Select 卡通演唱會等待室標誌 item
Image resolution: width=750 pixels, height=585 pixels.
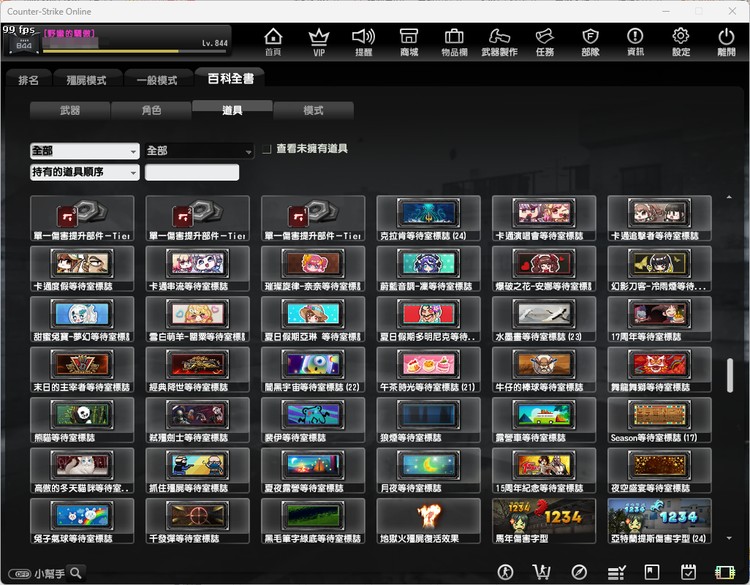pos(544,218)
